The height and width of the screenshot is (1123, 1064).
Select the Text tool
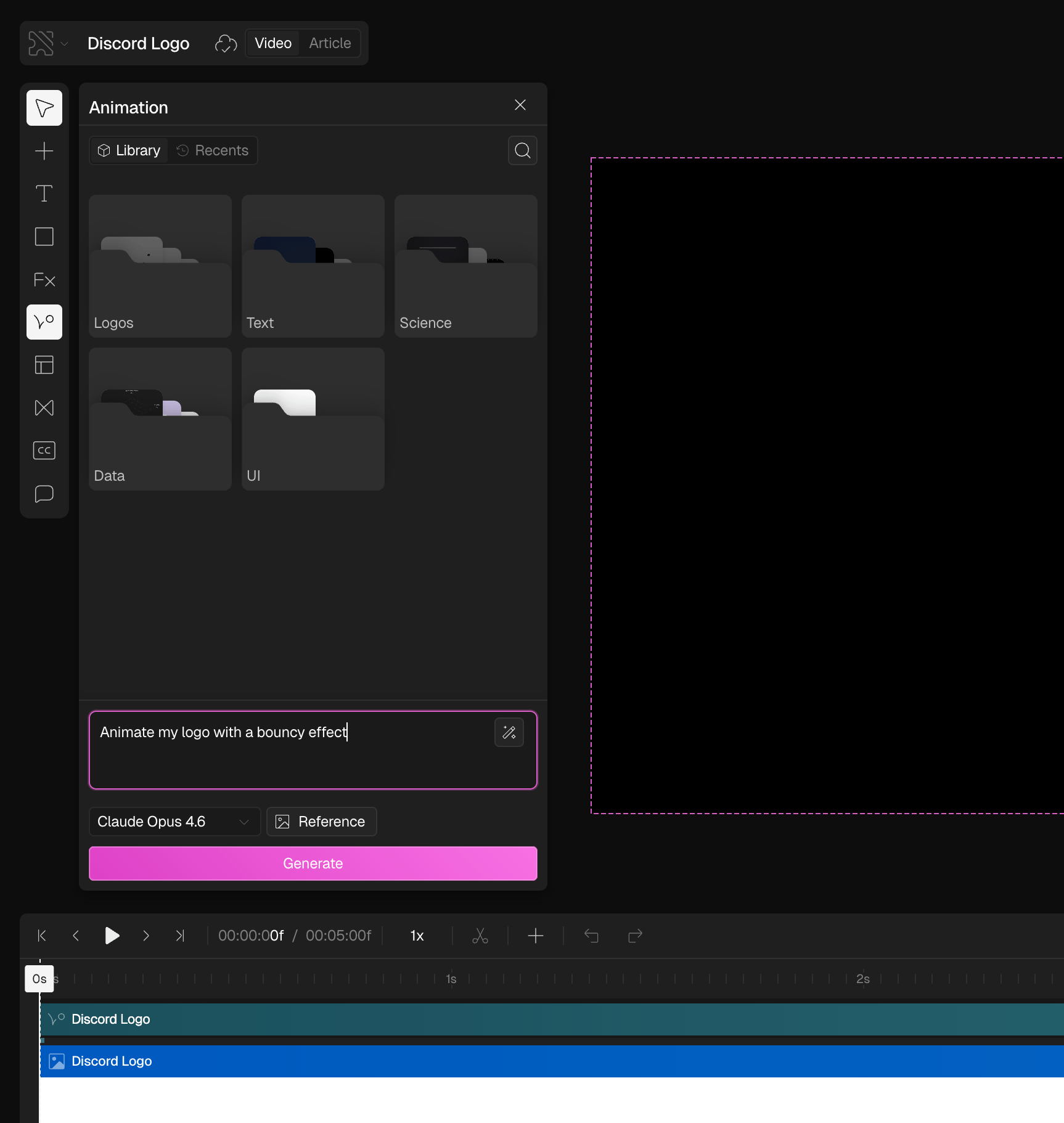coord(44,194)
